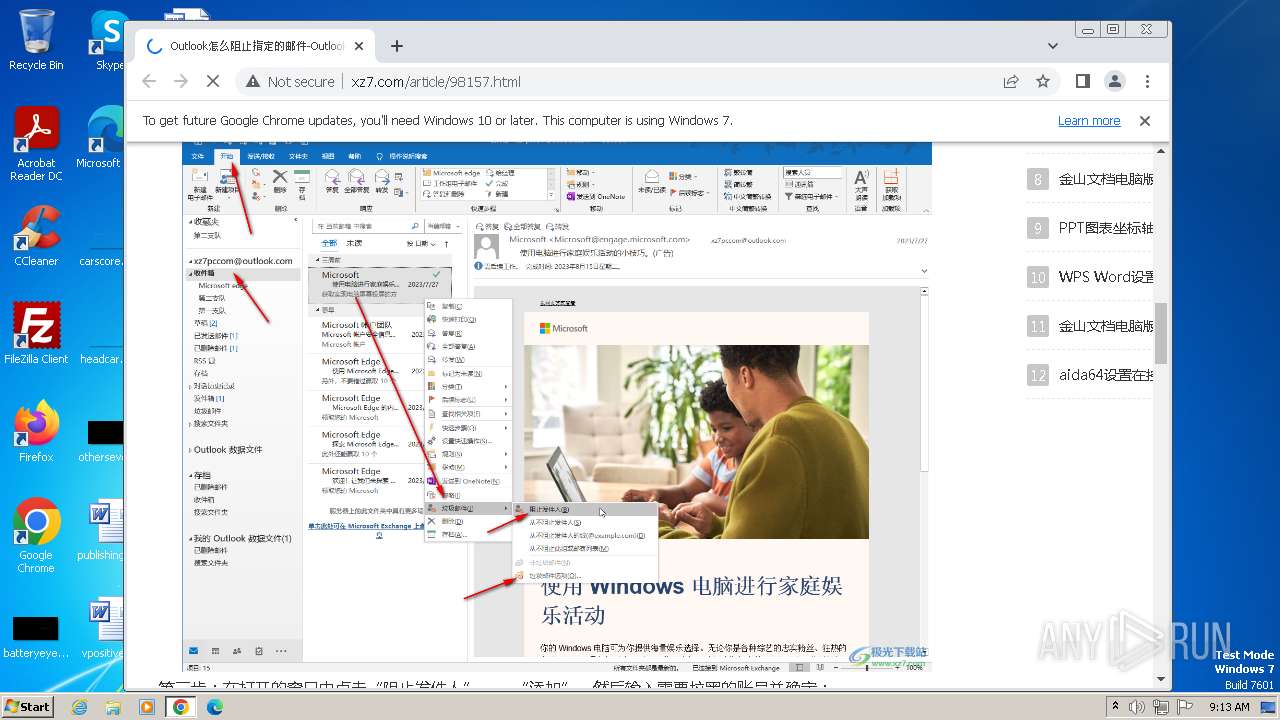Screen dimensions: 1280x720
Task: Stop loading the page in Chrome
Action: click(x=213, y=82)
